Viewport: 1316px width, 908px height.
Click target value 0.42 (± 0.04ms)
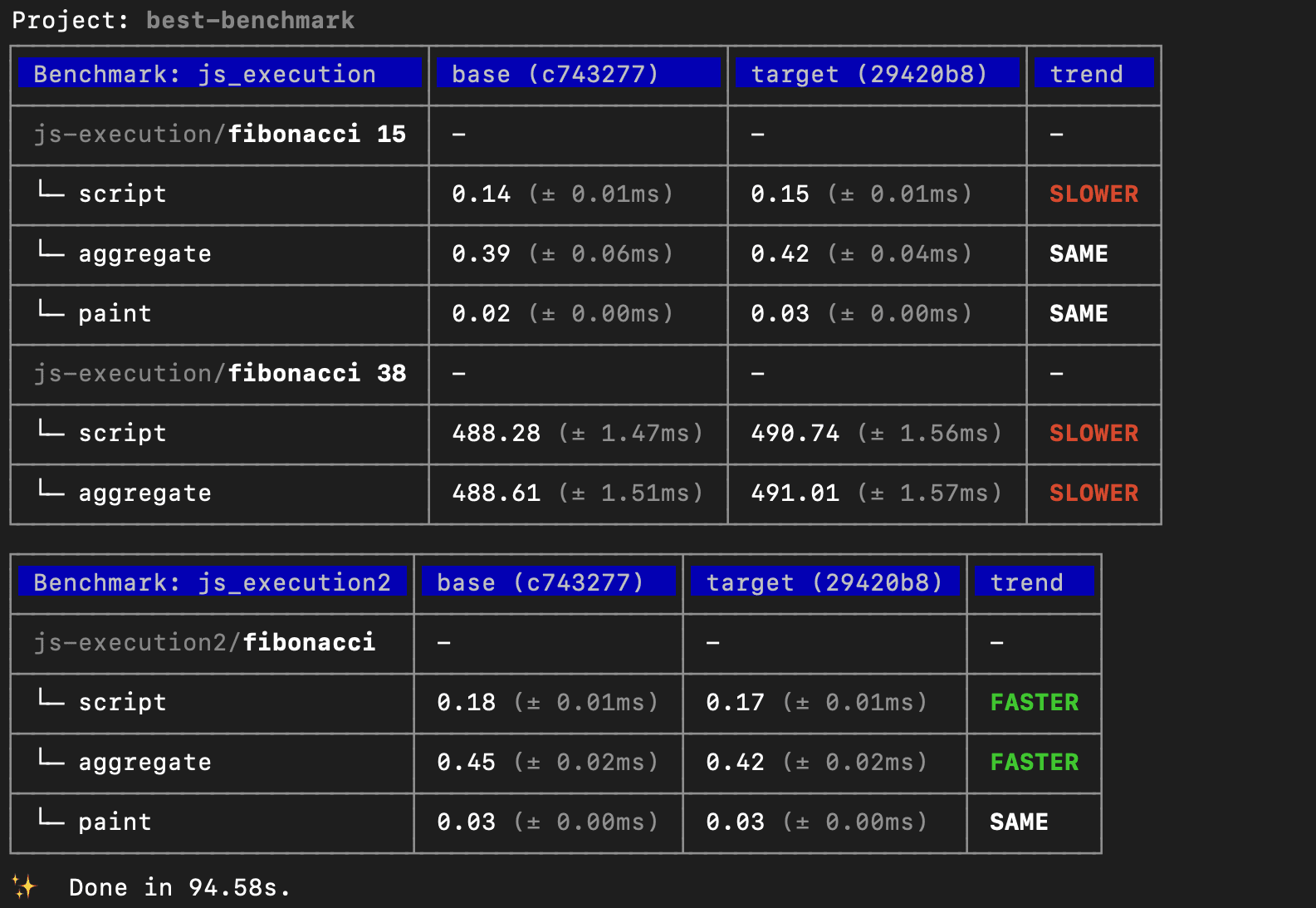(x=861, y=254)
